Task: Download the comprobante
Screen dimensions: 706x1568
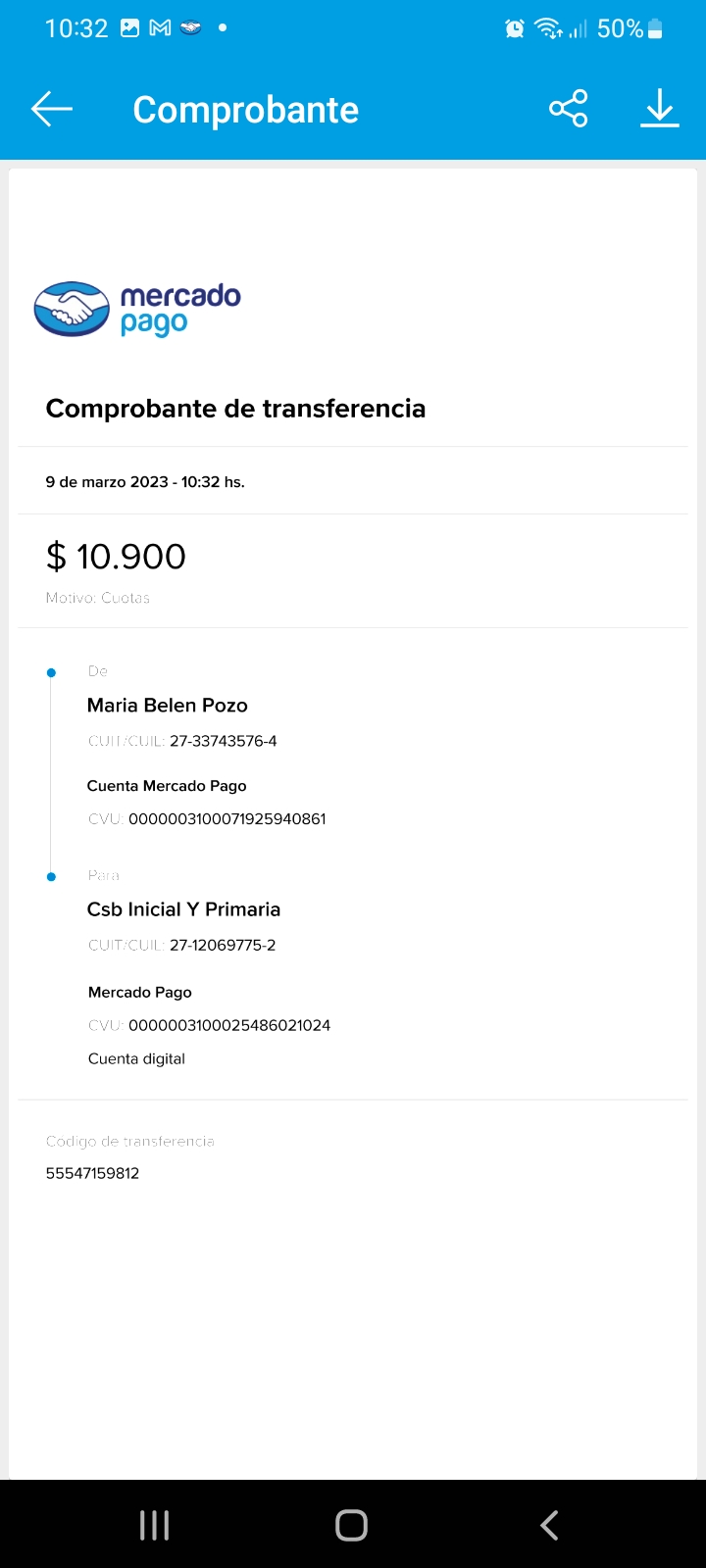Action: [660, 109]
